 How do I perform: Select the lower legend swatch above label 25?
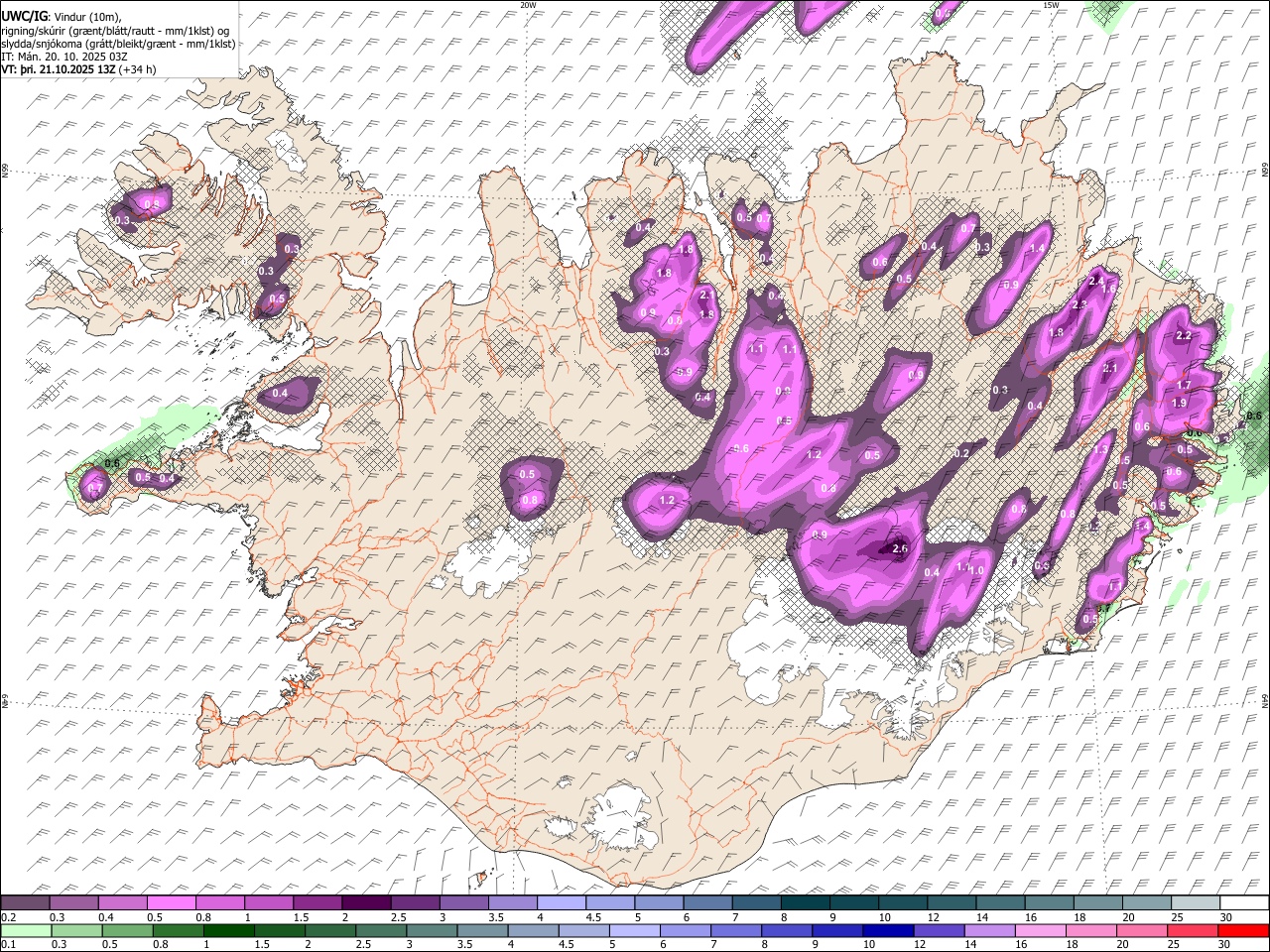[1192, 930]
